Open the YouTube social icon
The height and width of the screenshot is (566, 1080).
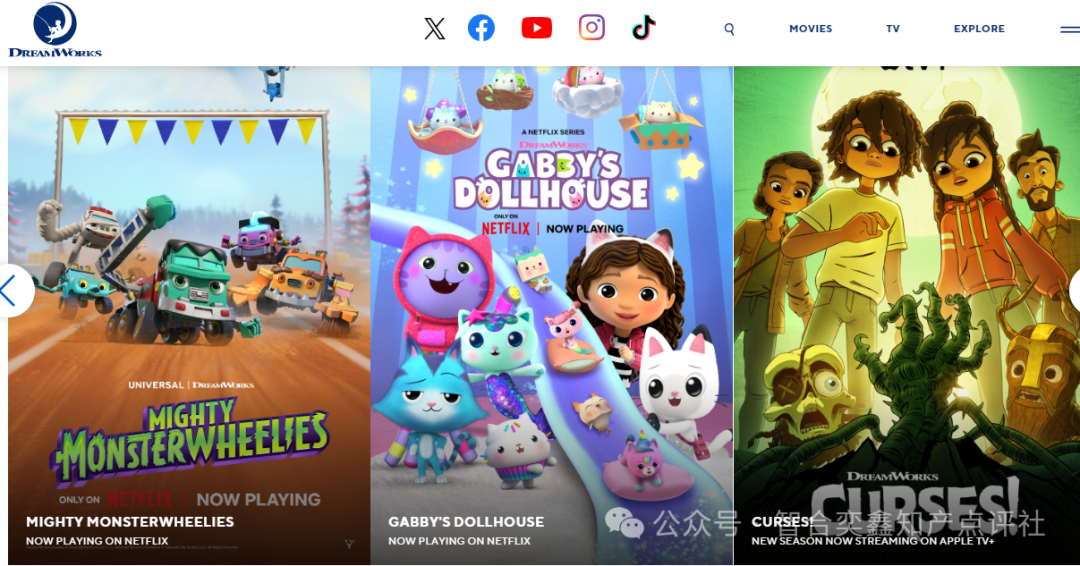pos(537,28)
